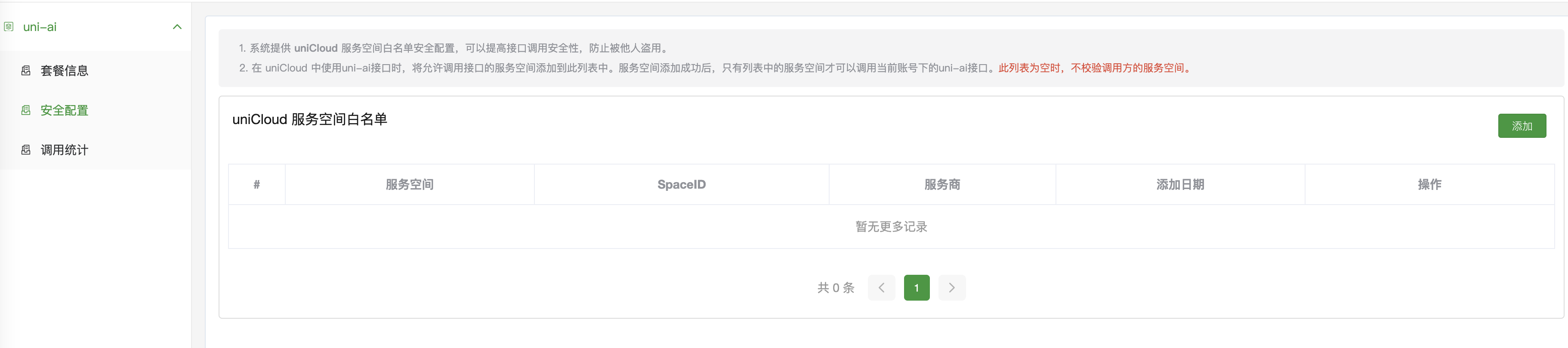Open the 调用统计 menu item
1568x348 pixels.
tap(96, 150)
